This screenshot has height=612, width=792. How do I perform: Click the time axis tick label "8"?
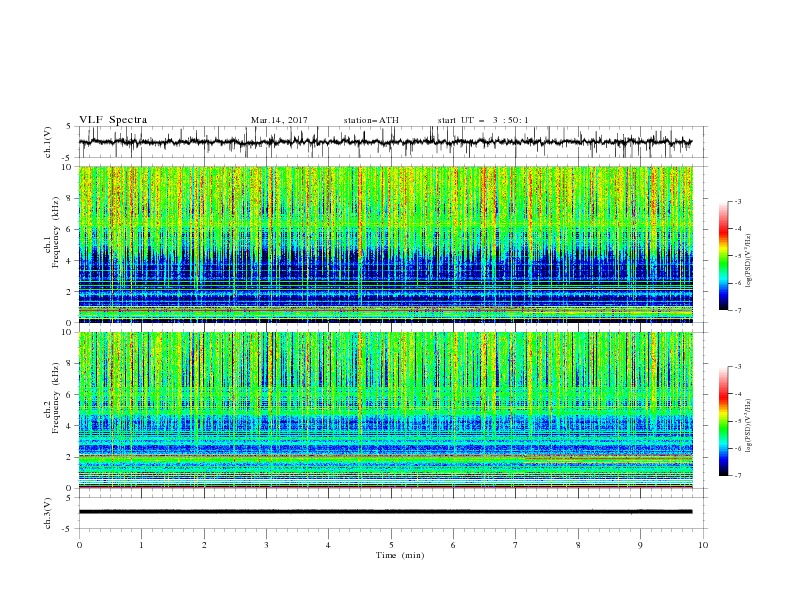tap(578, 545)
